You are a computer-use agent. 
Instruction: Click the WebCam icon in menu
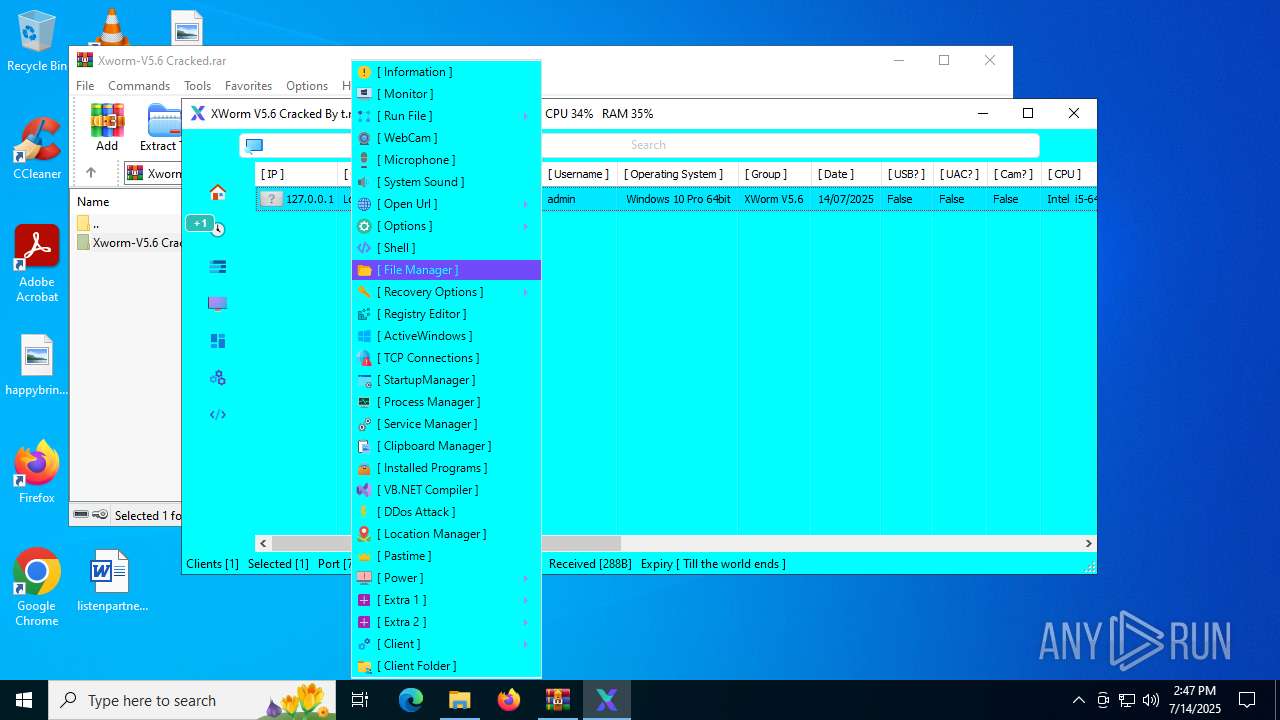(x=365, y=138)
